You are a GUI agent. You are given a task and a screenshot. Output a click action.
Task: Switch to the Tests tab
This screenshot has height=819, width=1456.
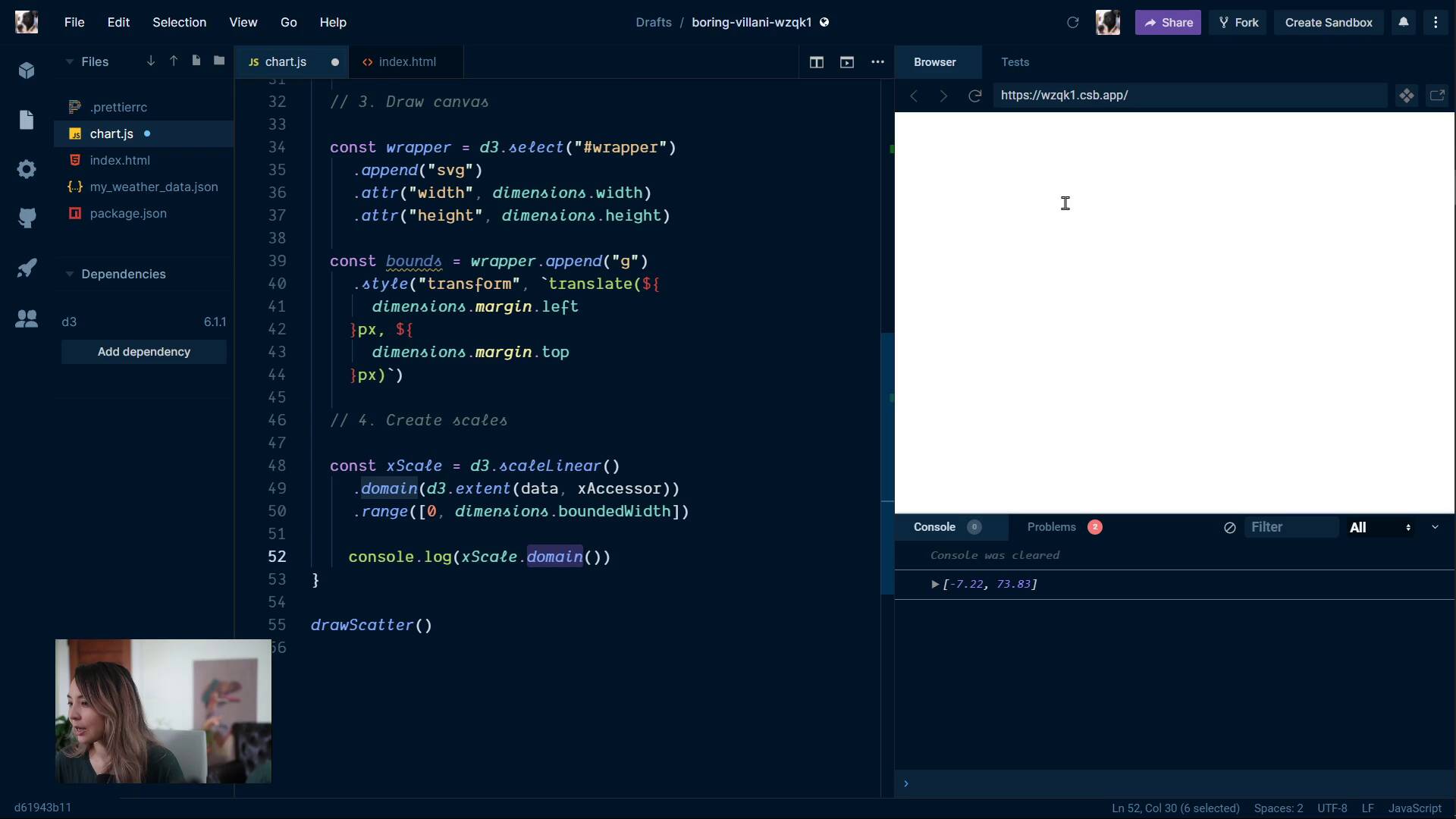coord(1015,62)
